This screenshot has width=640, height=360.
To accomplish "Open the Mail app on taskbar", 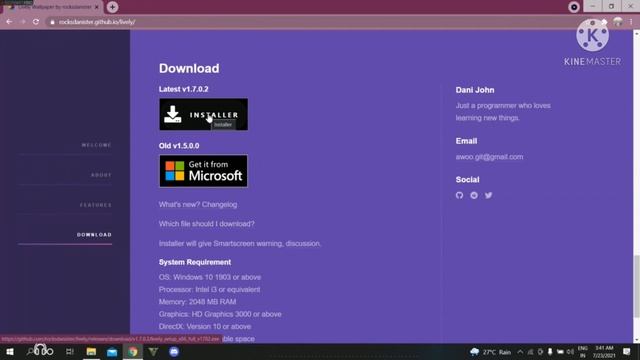I will [x=112, y=351].
